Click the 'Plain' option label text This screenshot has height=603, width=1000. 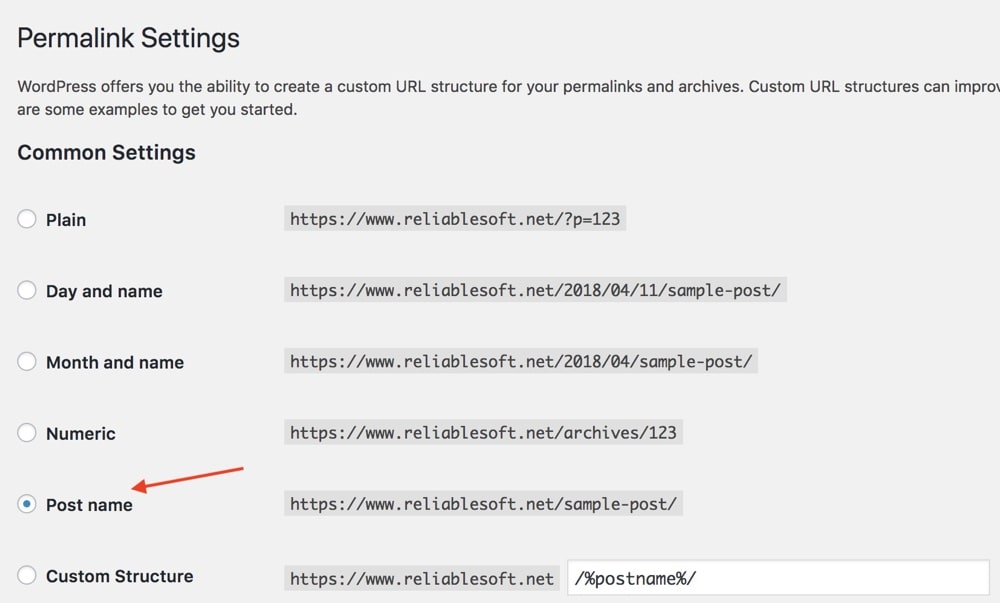click(66, 220)
